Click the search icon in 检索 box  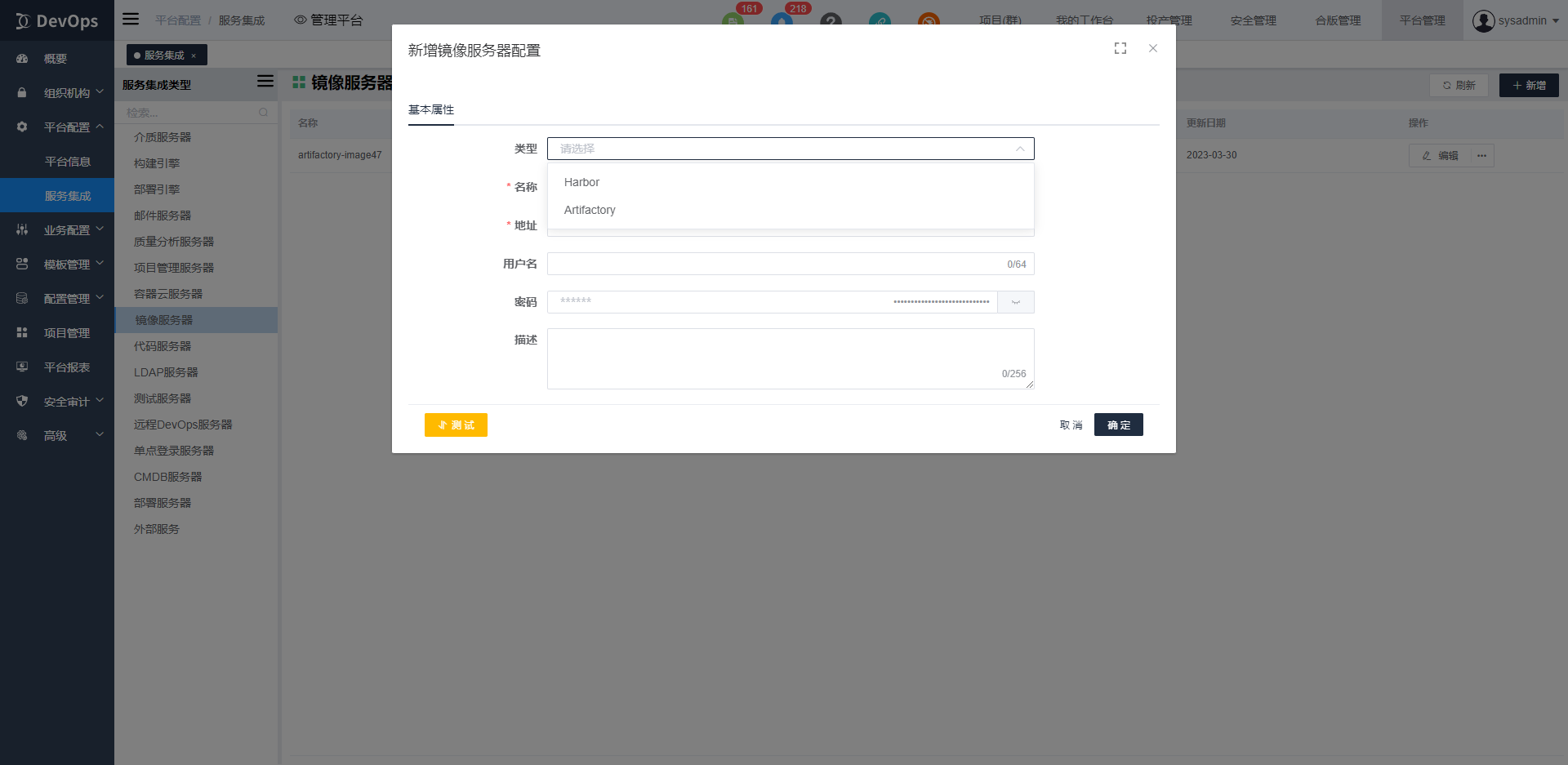click(x=263, y=113)
